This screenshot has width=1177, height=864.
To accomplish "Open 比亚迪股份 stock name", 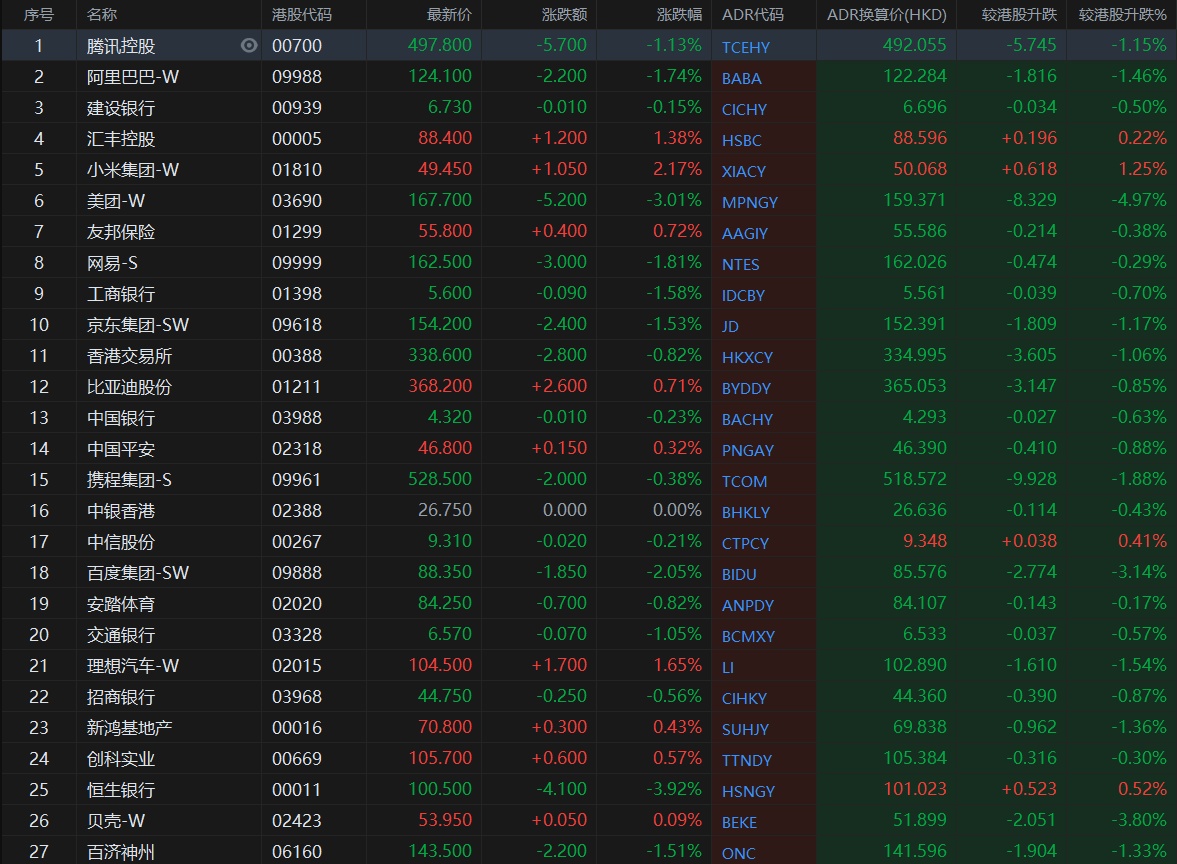I will point(129,386).
